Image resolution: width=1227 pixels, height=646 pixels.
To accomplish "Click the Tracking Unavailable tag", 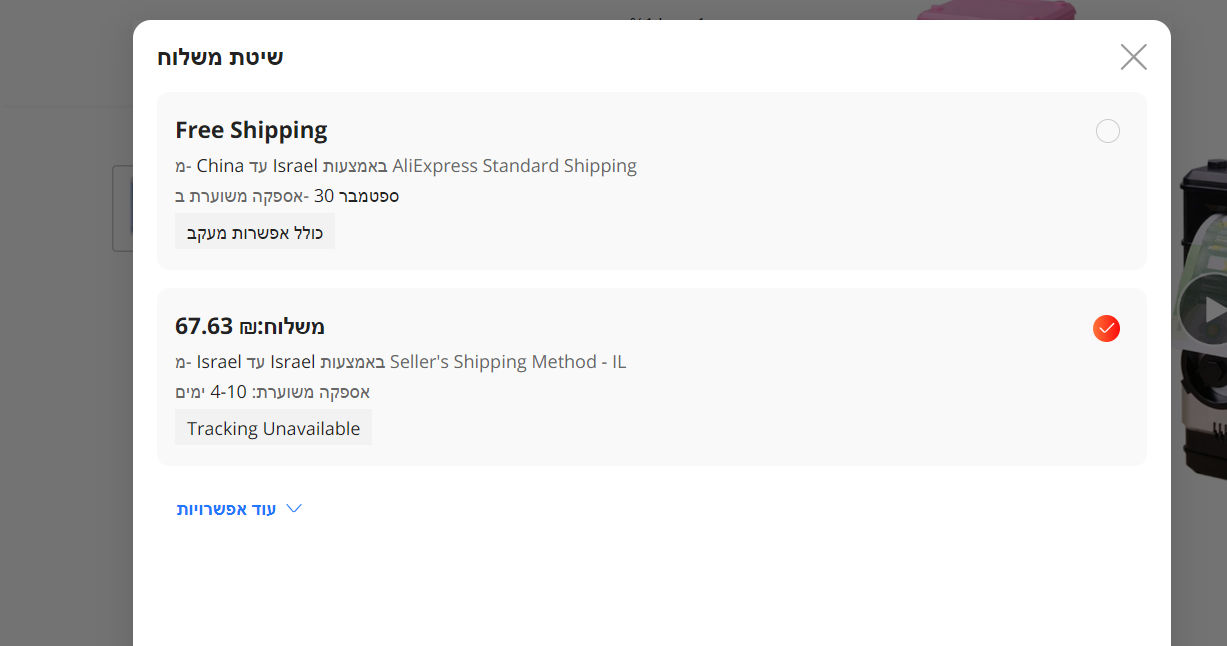I will coord(273,428).
